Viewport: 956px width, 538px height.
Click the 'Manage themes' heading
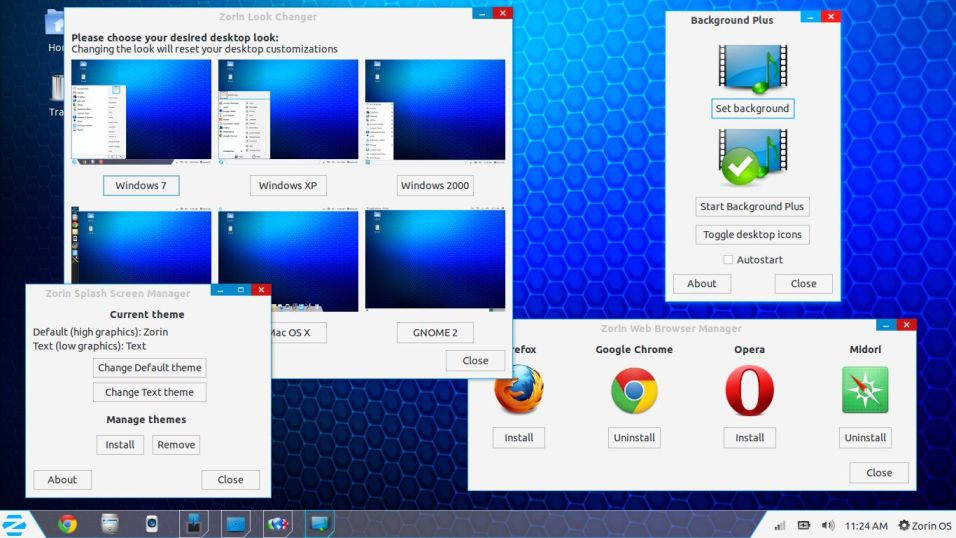coord(146,419)
